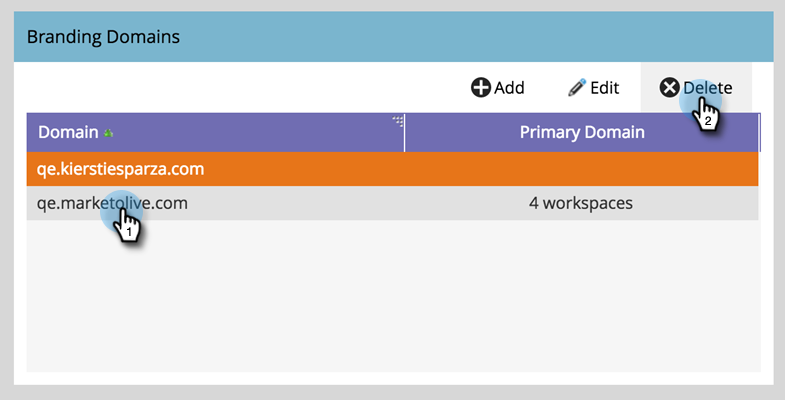Sort by the Domain column header
Screen dimensions: 785x400
tap(68, 132)
